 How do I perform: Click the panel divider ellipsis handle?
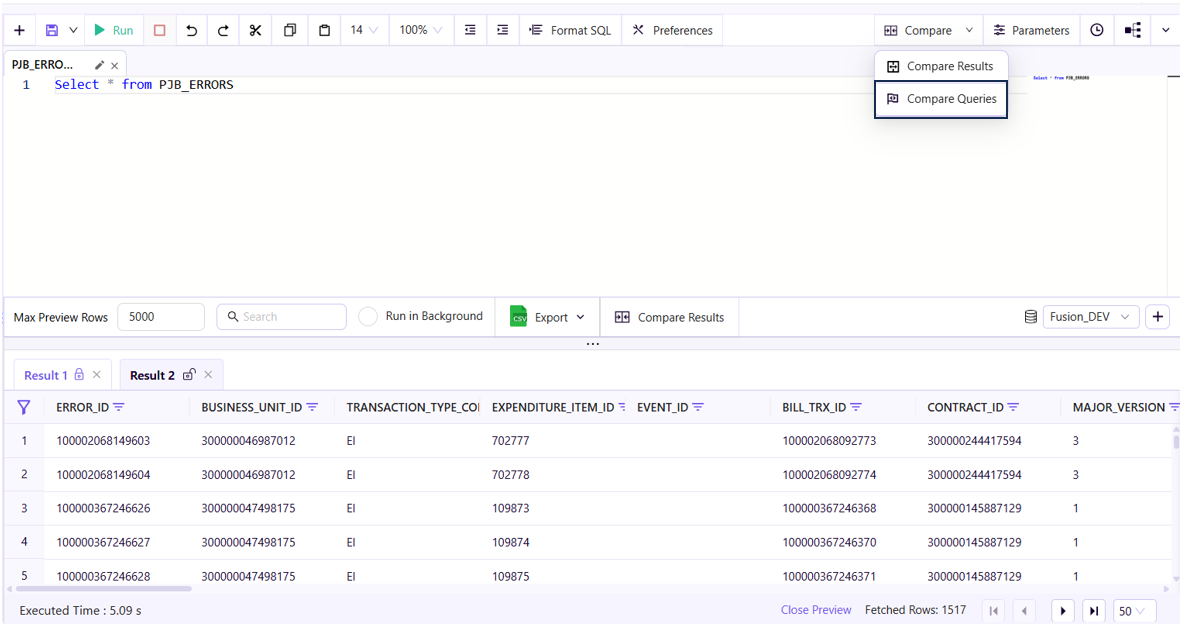point(593,344)
